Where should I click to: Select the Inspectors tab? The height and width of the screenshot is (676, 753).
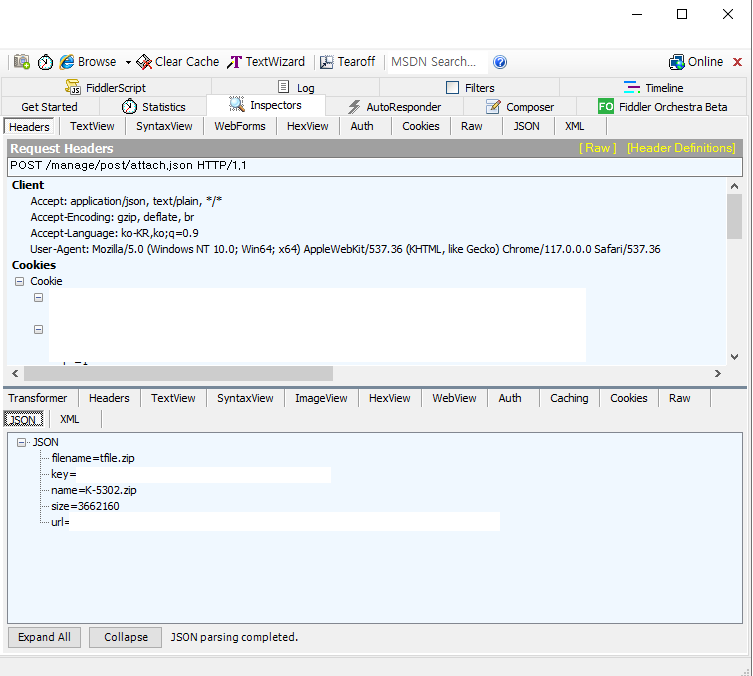click(266, 105)
